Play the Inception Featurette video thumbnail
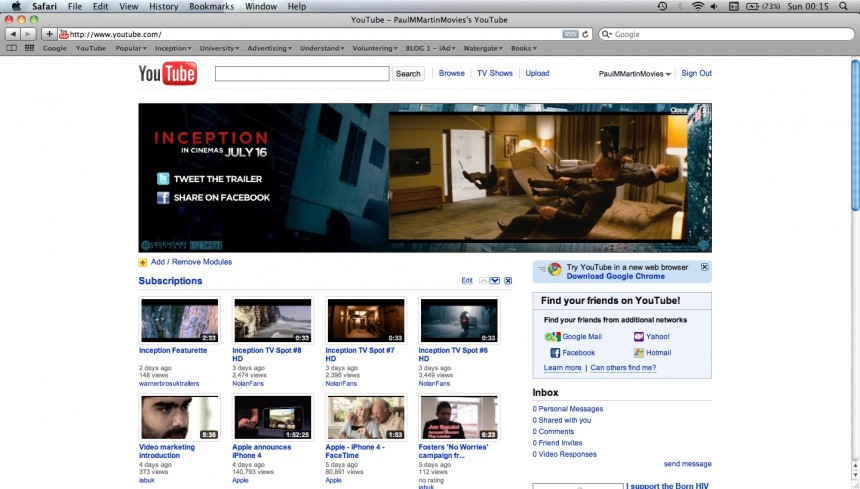This screenshot has width=860, height=489. click(x=179, y=321)
